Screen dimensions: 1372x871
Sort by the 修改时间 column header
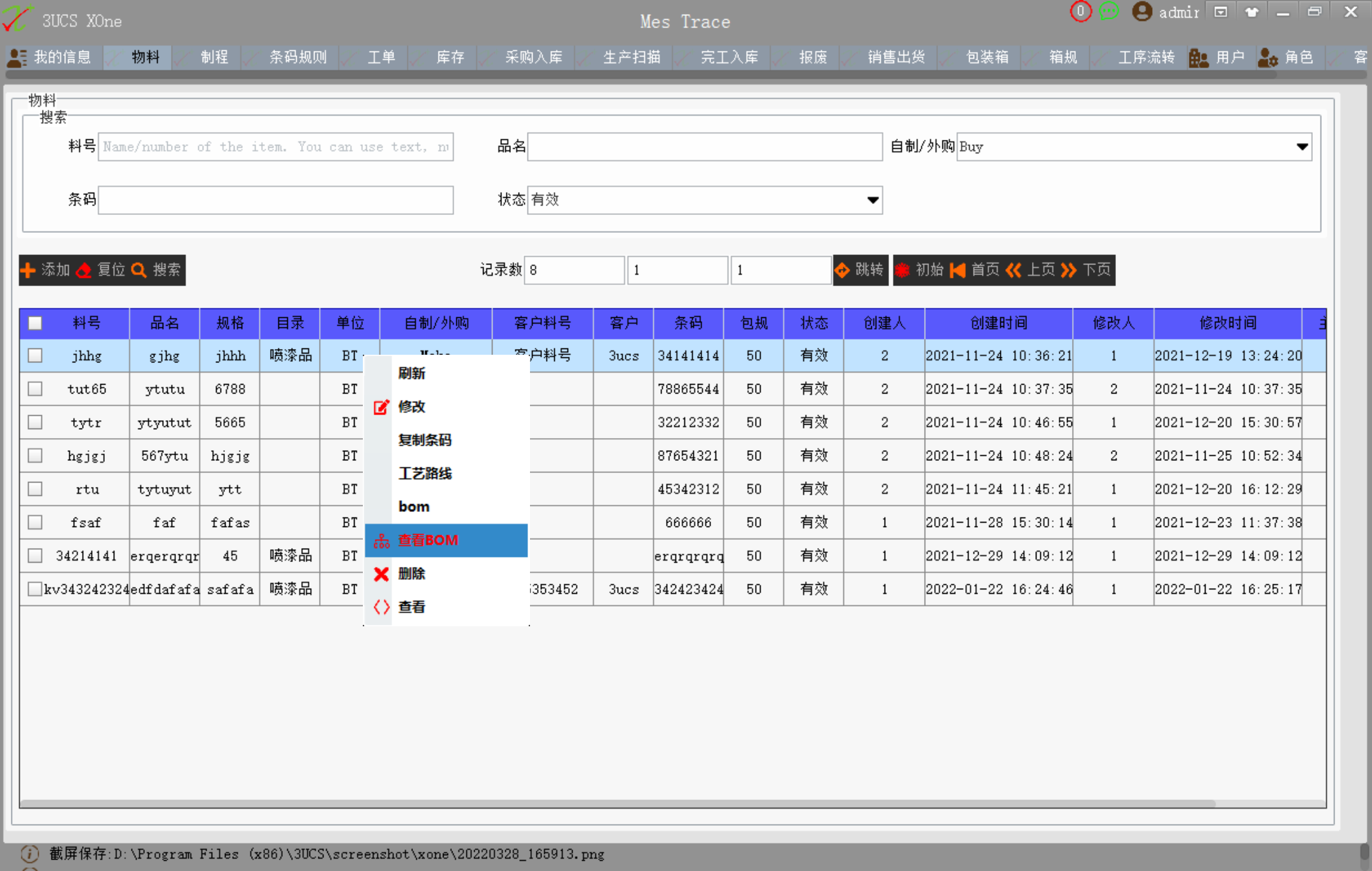(x=1228, y=323)
